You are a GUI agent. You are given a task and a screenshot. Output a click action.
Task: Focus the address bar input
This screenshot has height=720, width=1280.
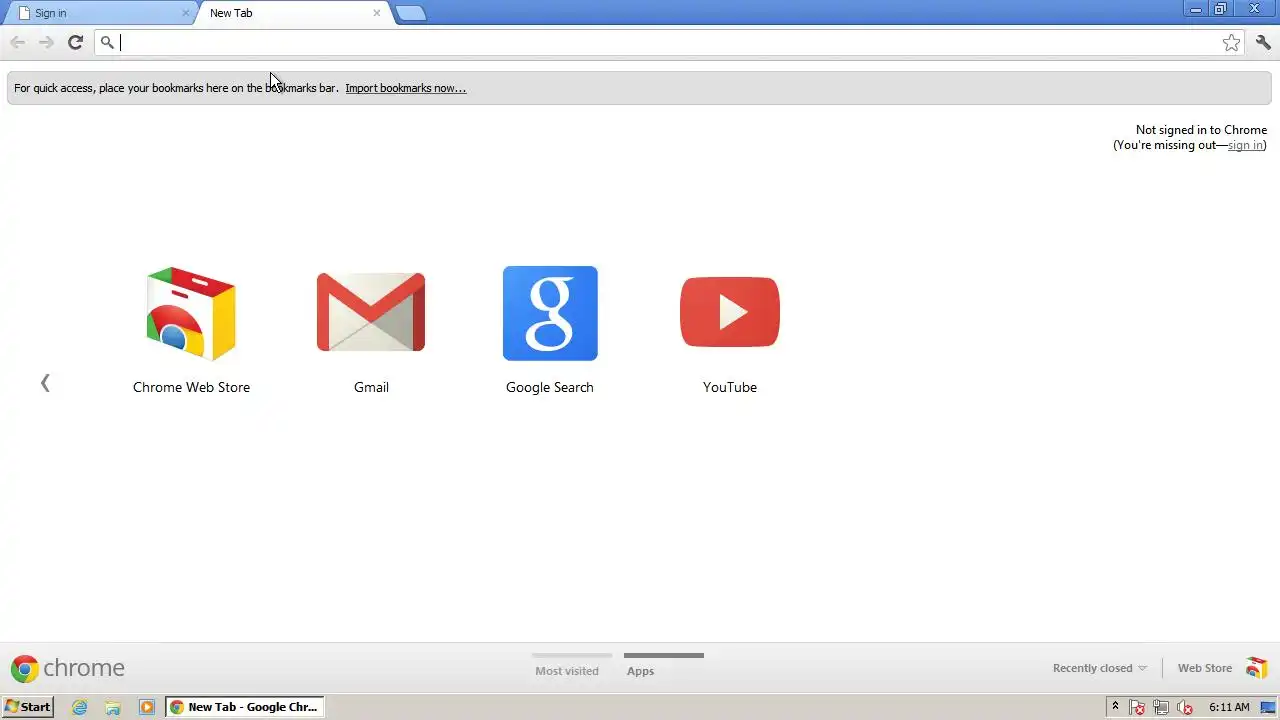pos(668,42)
